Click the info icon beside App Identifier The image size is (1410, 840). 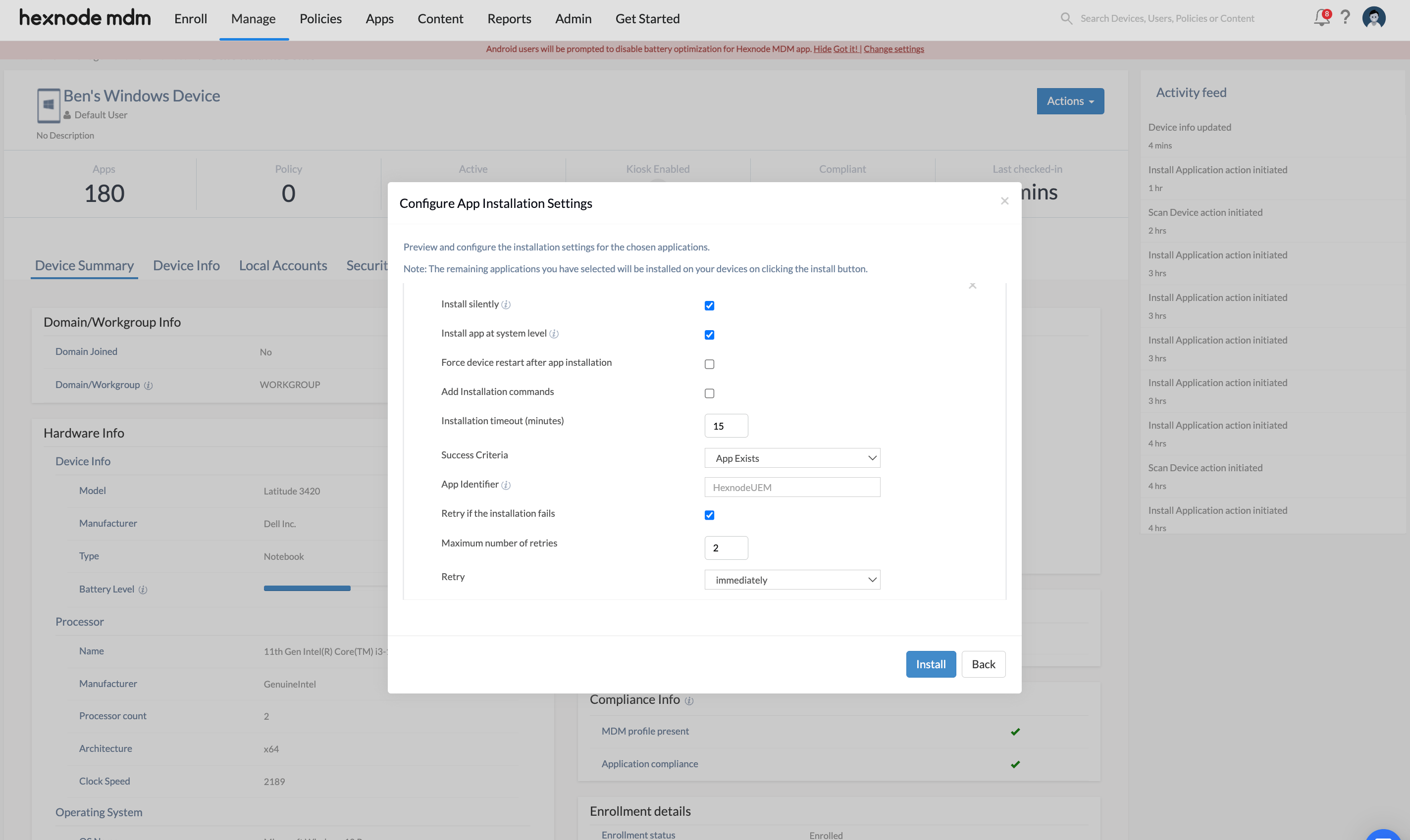506,485
